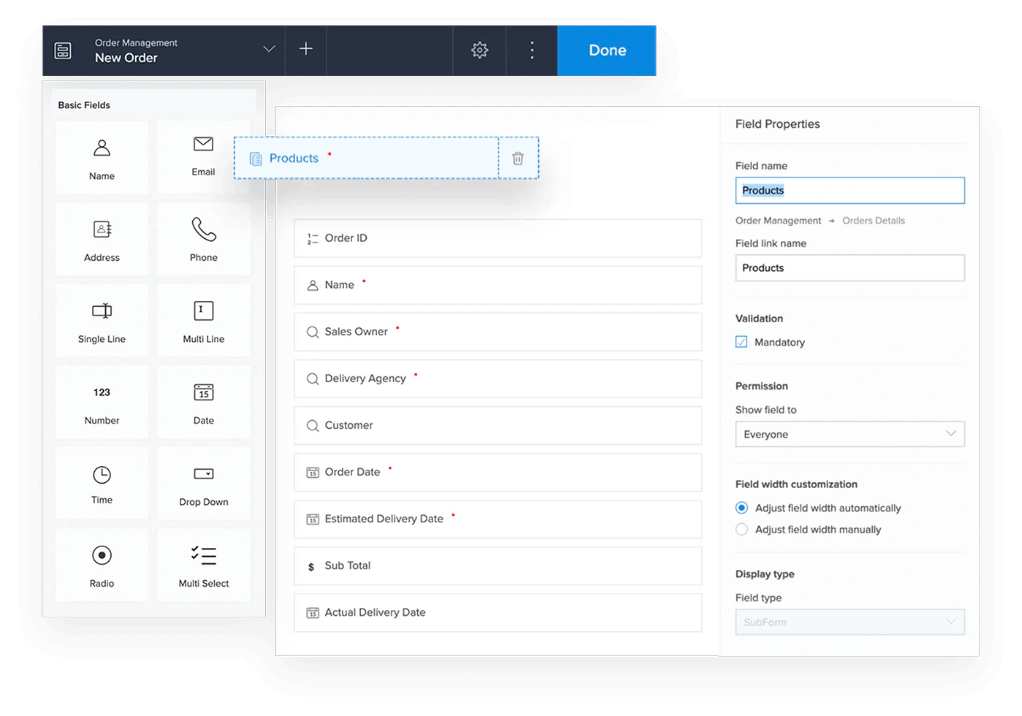Click the Actual Delivery Date calendar icon
The height and width of the screenshot is (716, 1022).
pos(313,613)
